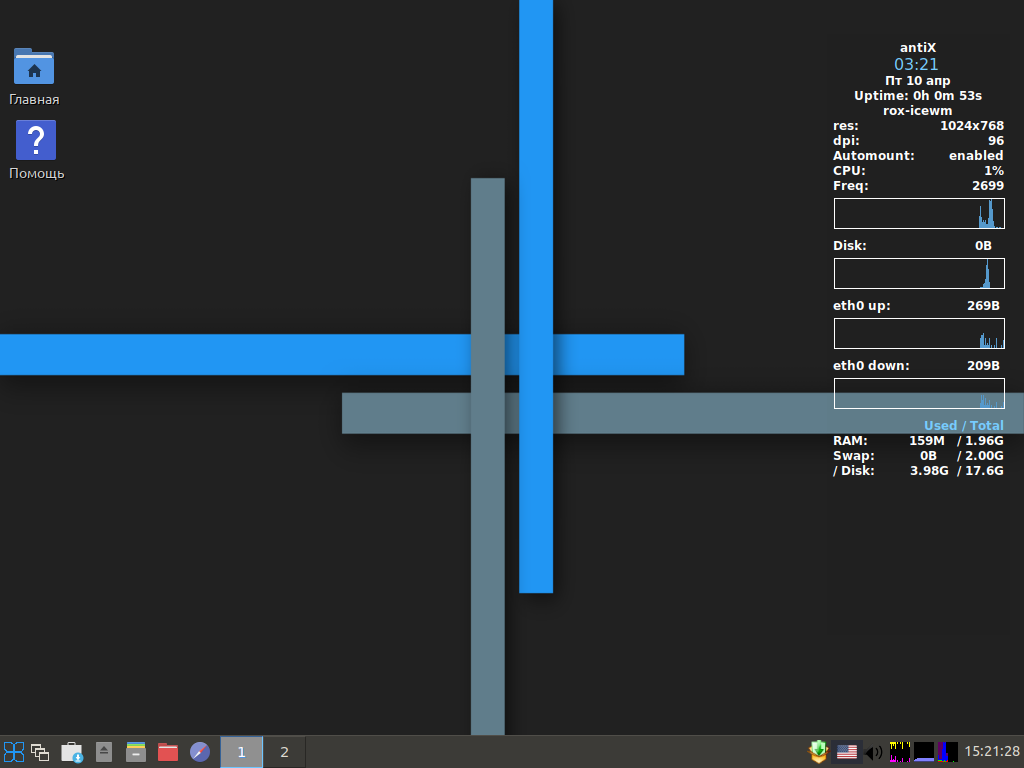Launch the compass web browser icon
1024x768 pixels.
[x=200, y=752]
